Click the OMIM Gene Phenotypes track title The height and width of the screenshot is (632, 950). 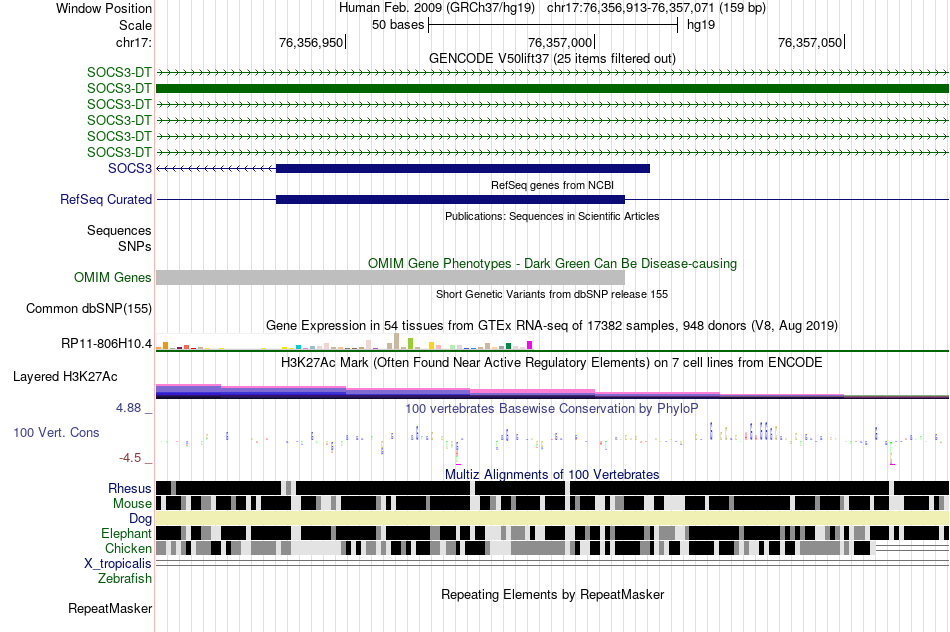(x=553, y=264)
